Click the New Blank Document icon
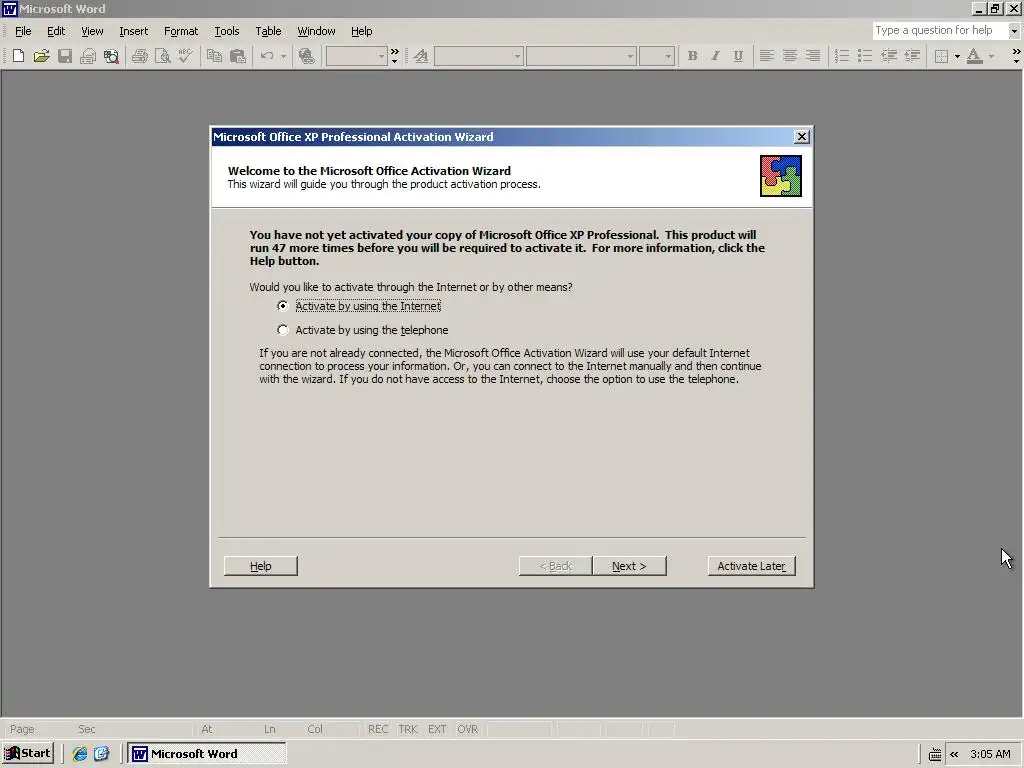Viewport: 1024px width, 768px height. pos(18,56)
